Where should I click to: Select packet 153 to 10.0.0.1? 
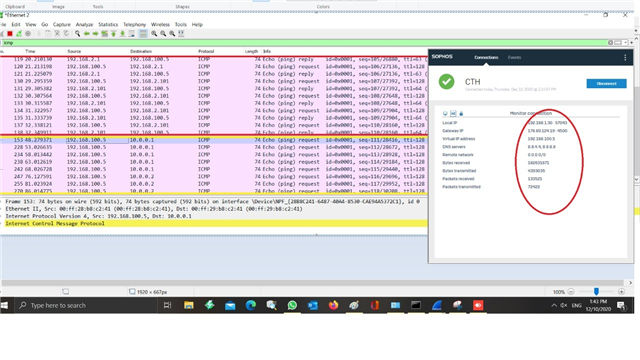[214, 140]
